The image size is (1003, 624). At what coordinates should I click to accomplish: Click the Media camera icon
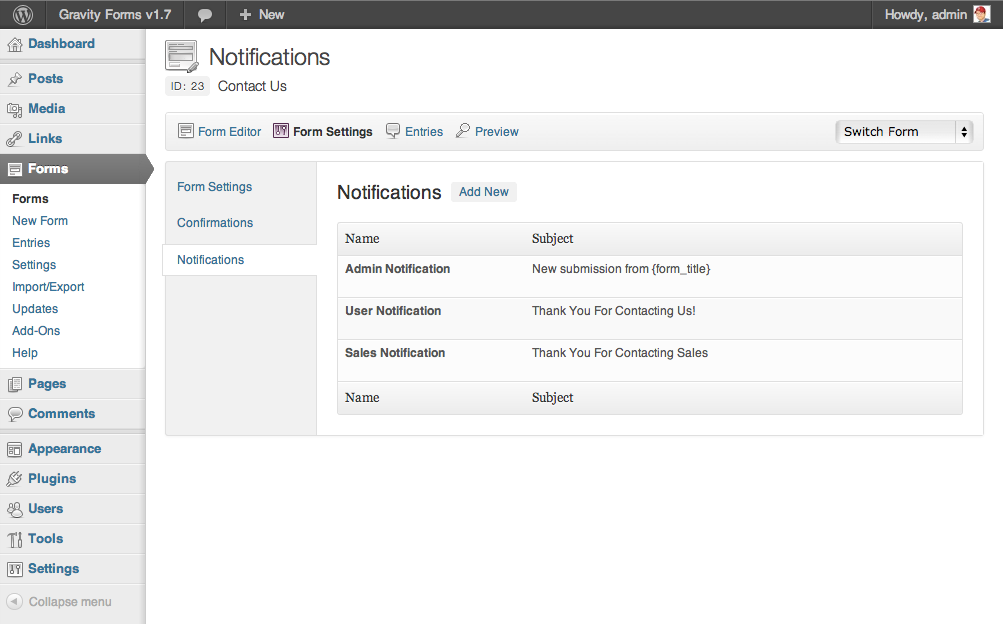(x=15, y=109)
